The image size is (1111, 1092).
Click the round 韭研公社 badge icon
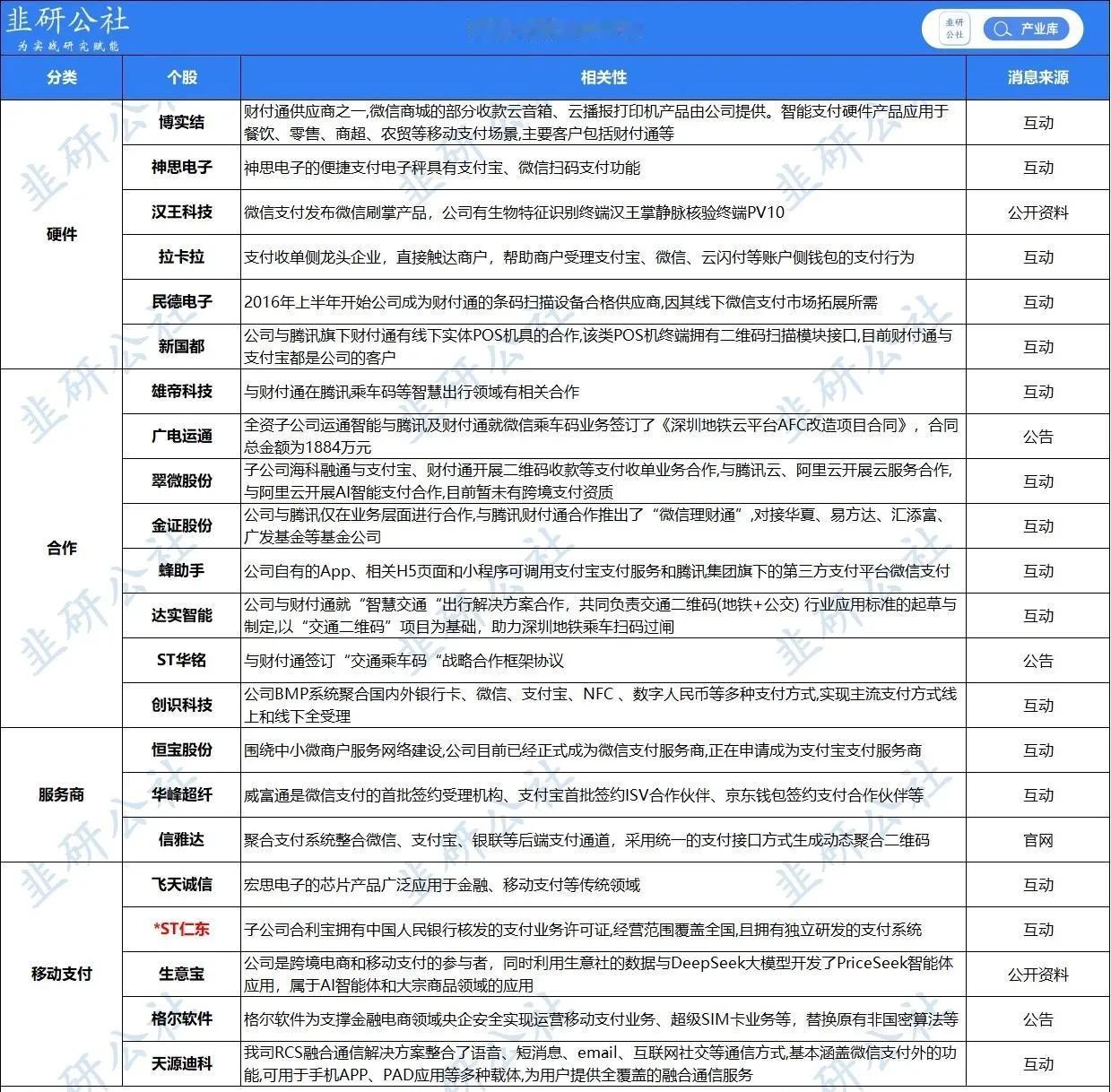(x=954, y=29)
